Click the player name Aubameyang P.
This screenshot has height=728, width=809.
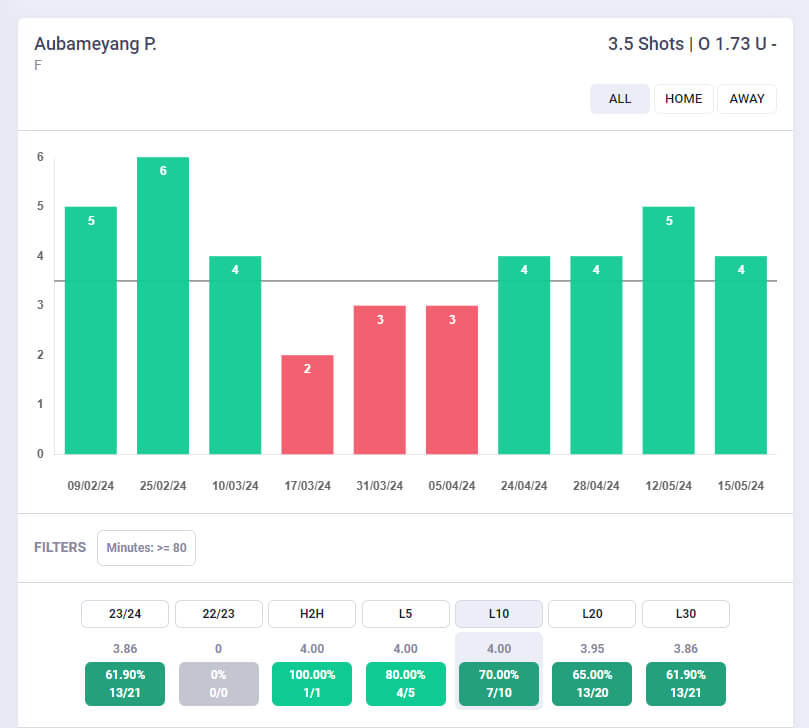tap(95, 44)
